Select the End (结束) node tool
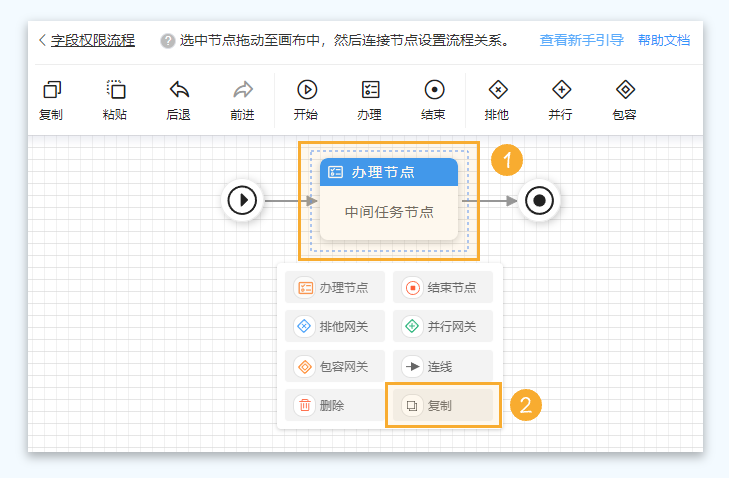This screenshot has height=478, width=729. [x=433, y=91]
